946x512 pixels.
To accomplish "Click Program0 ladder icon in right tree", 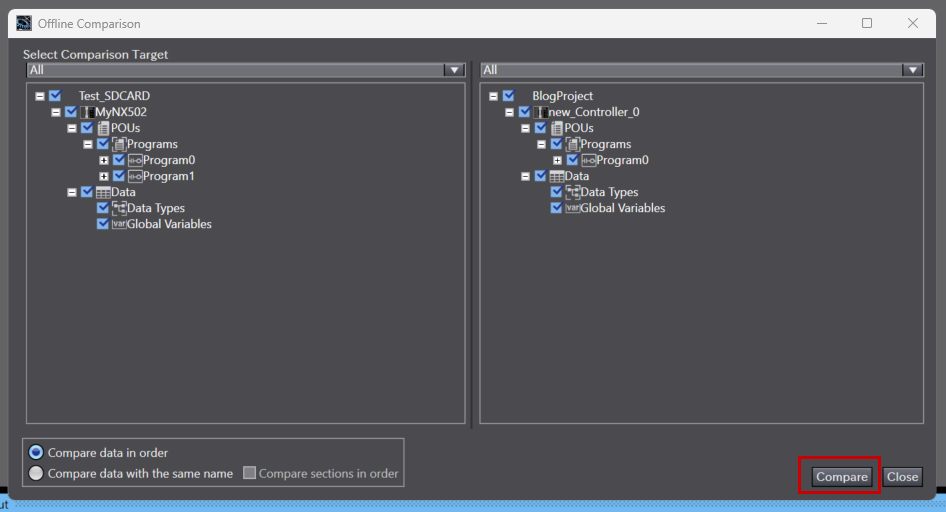I will pyautogui.click(x=589, y=160).
